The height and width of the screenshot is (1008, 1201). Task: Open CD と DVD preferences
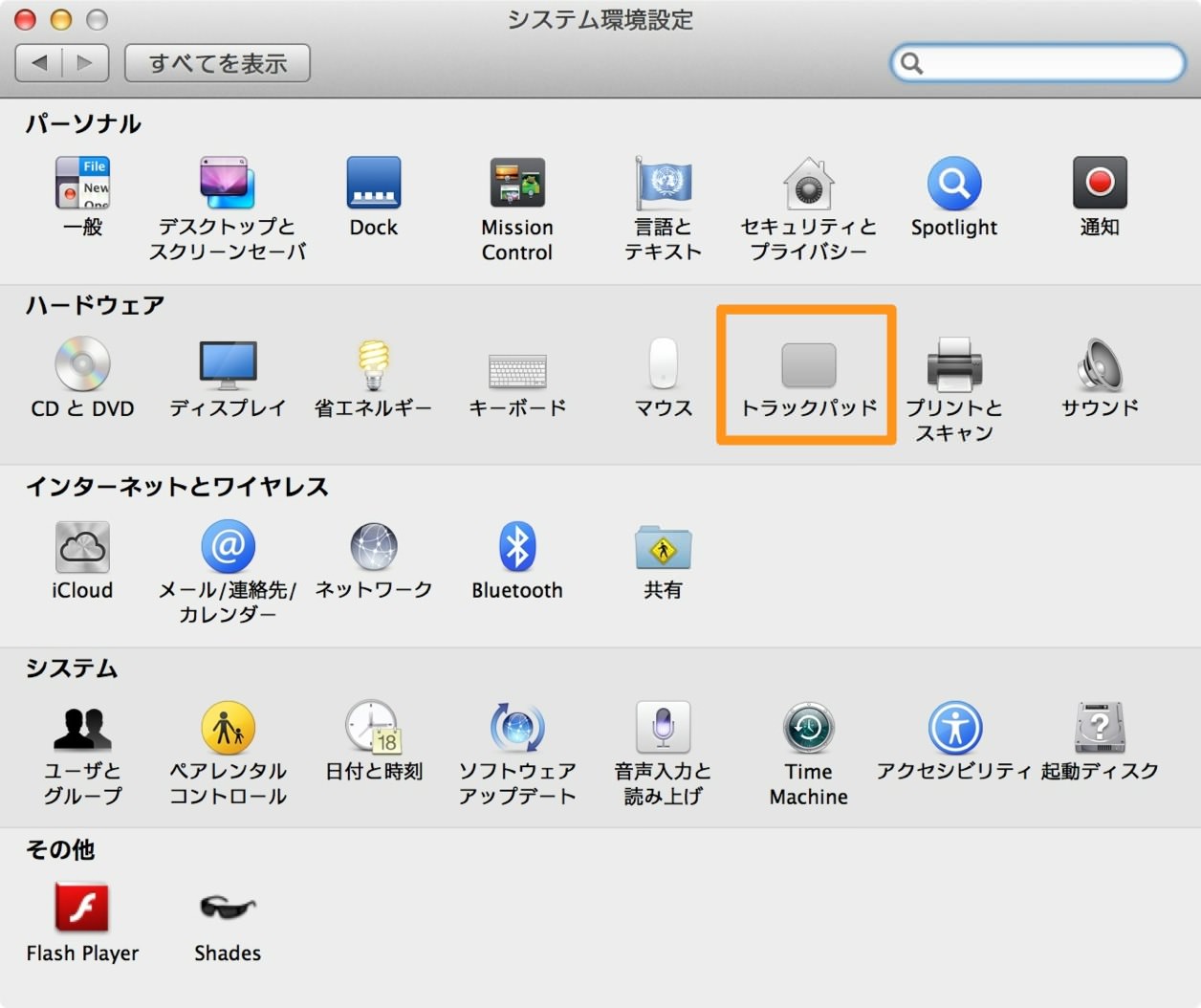coord(82,363)
